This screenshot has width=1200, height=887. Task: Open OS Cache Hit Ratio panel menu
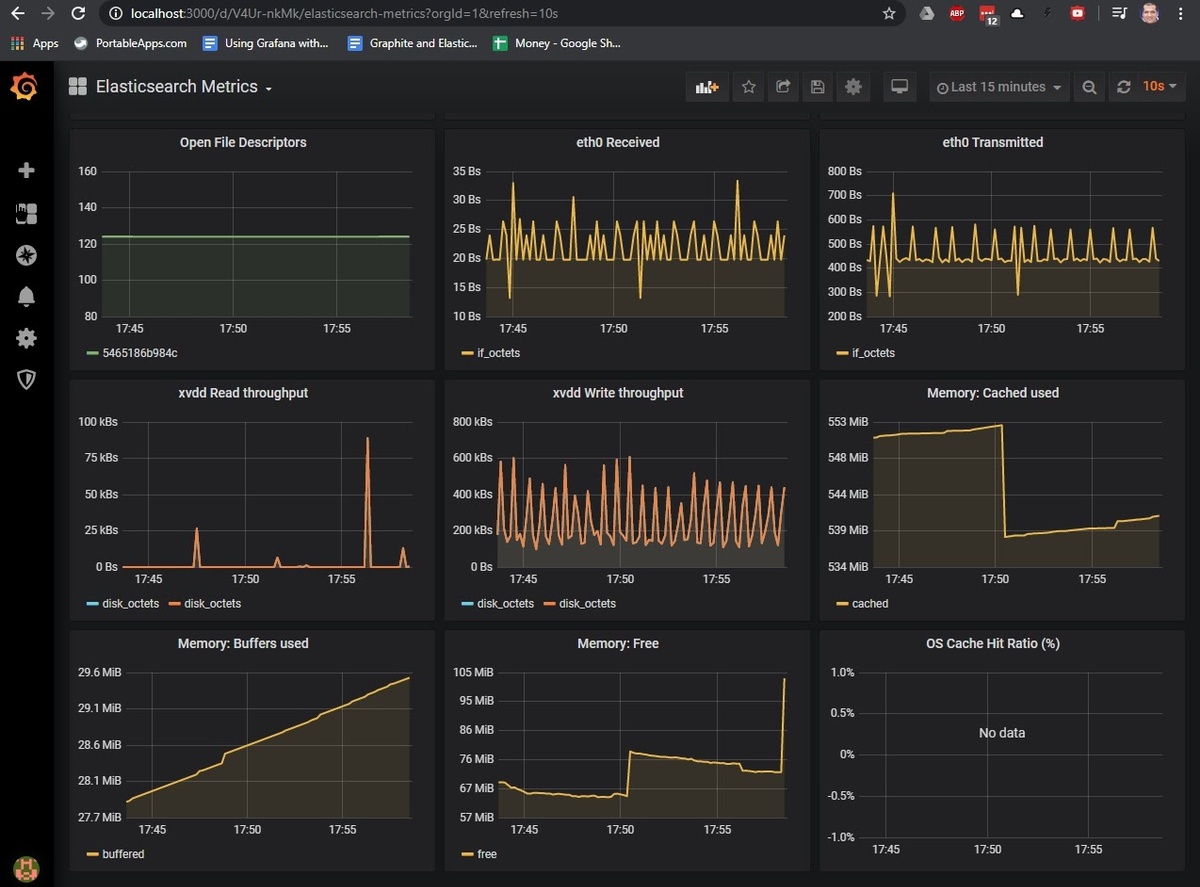(x=993, y=643)
